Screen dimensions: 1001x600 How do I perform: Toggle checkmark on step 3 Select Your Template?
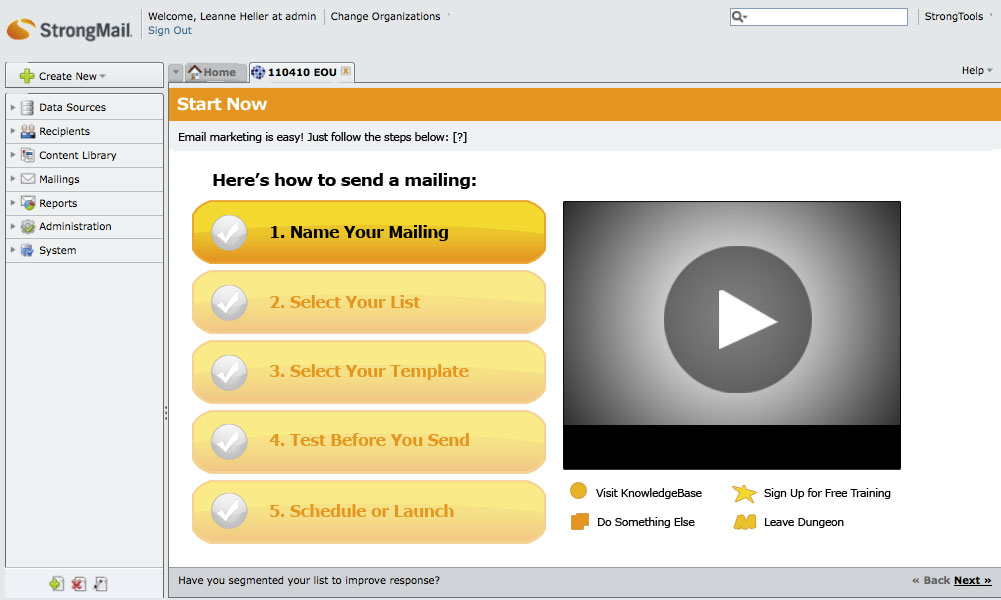229,372
